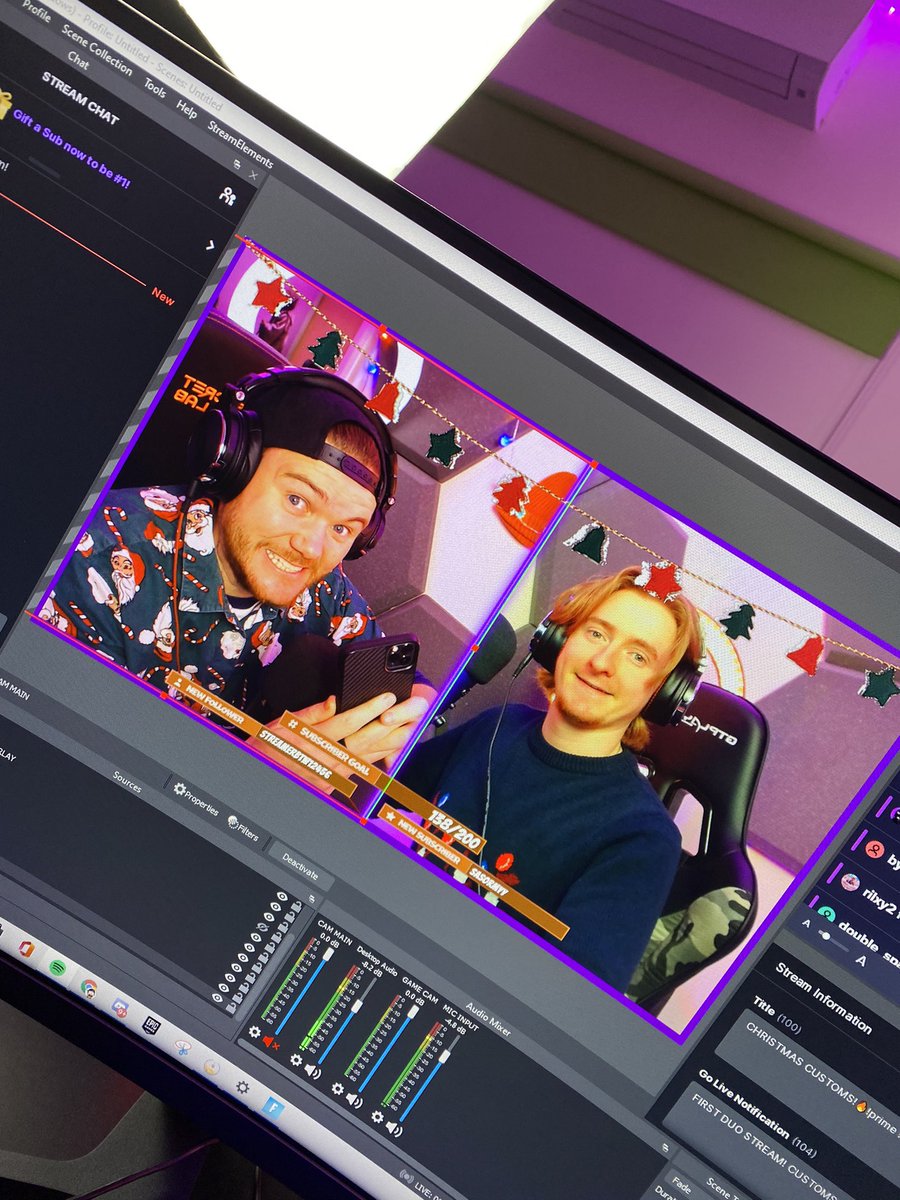Lock the topmost source via padlock icon
This screenshot has height=1200, width=900.
point(298,906)
